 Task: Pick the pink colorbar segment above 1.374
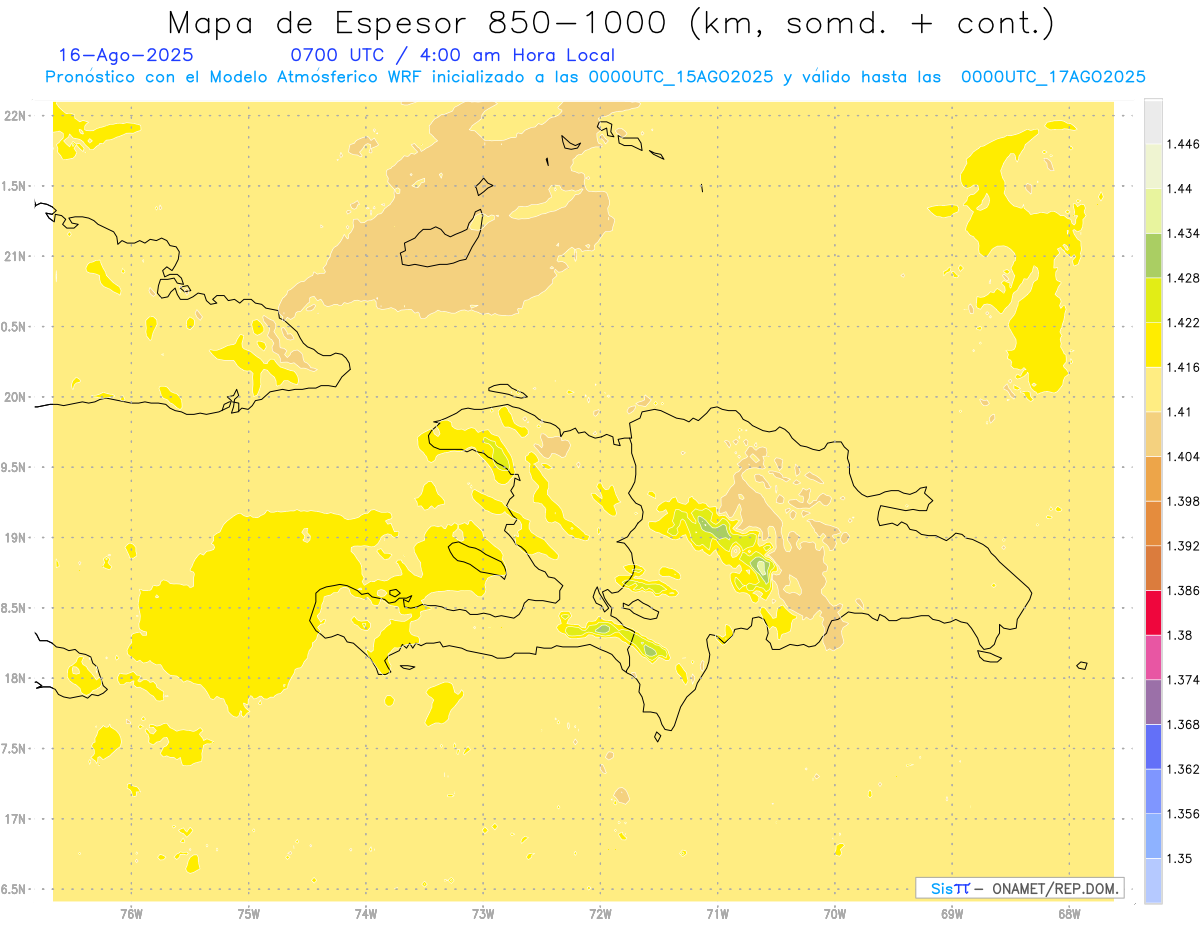[1153, 657]
